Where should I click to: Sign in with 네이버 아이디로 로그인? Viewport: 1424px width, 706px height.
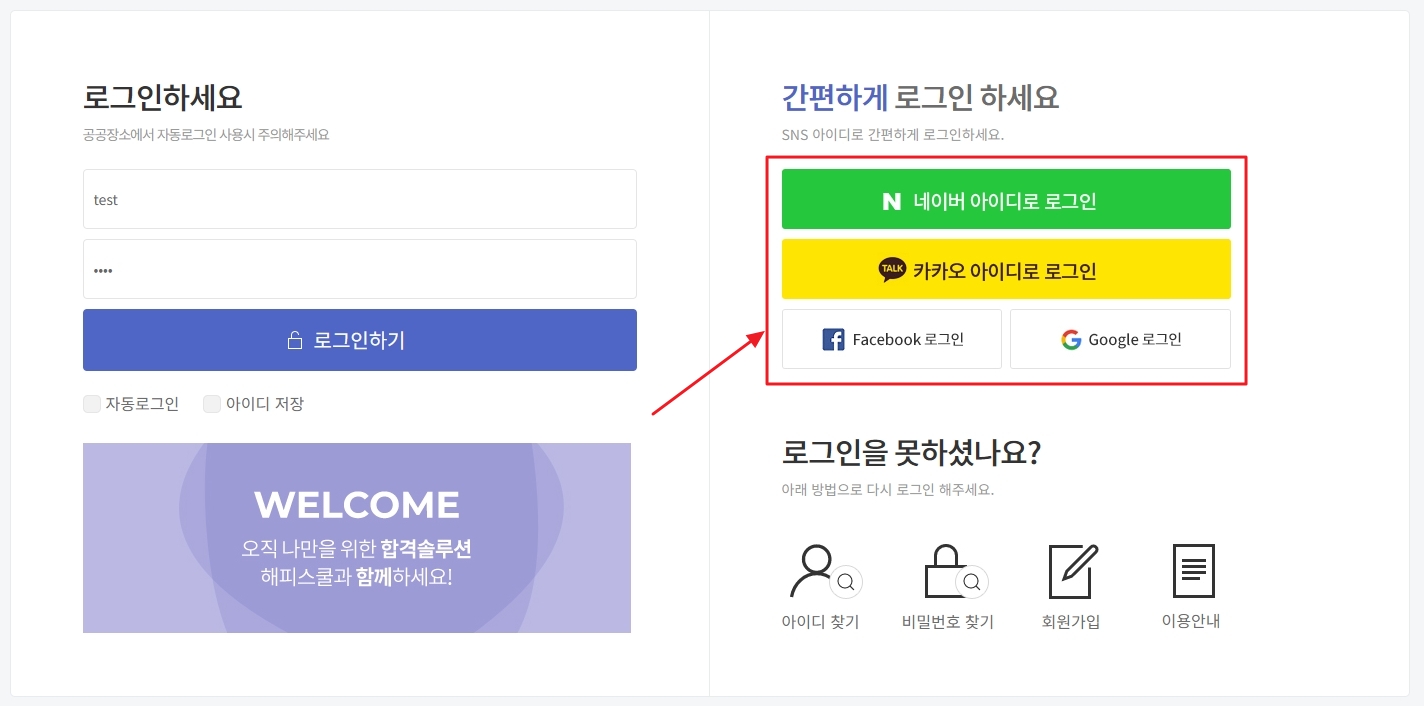1006,199
